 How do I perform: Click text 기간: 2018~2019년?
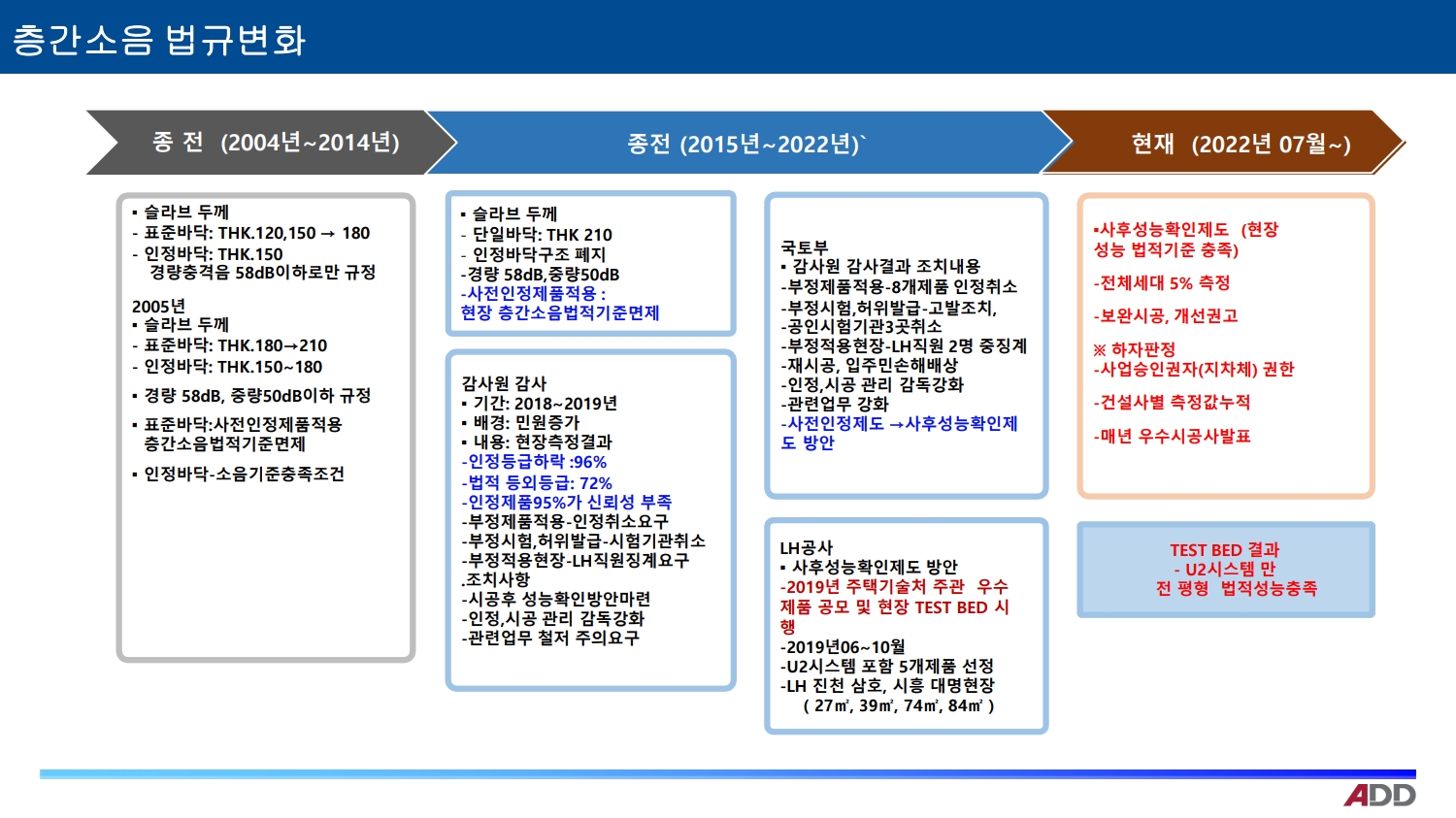(545, 404)
